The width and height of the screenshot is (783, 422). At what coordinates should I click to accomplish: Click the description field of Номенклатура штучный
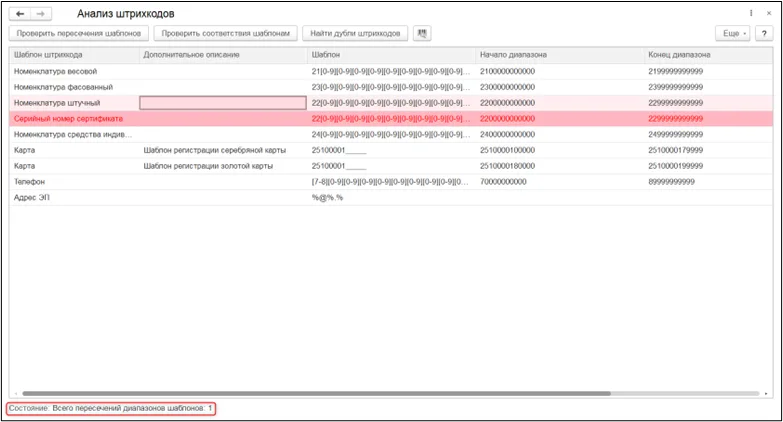coord(223,103)
